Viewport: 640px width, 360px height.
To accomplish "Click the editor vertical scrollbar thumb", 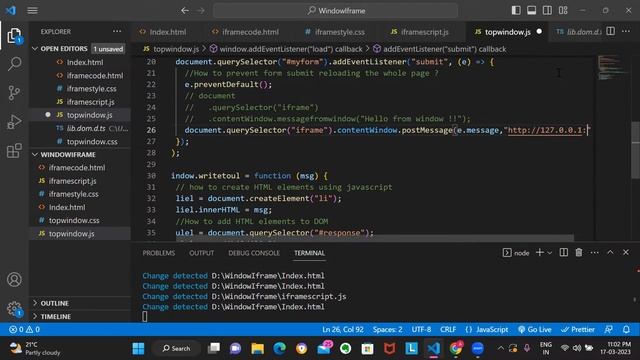I will (635, 150).
